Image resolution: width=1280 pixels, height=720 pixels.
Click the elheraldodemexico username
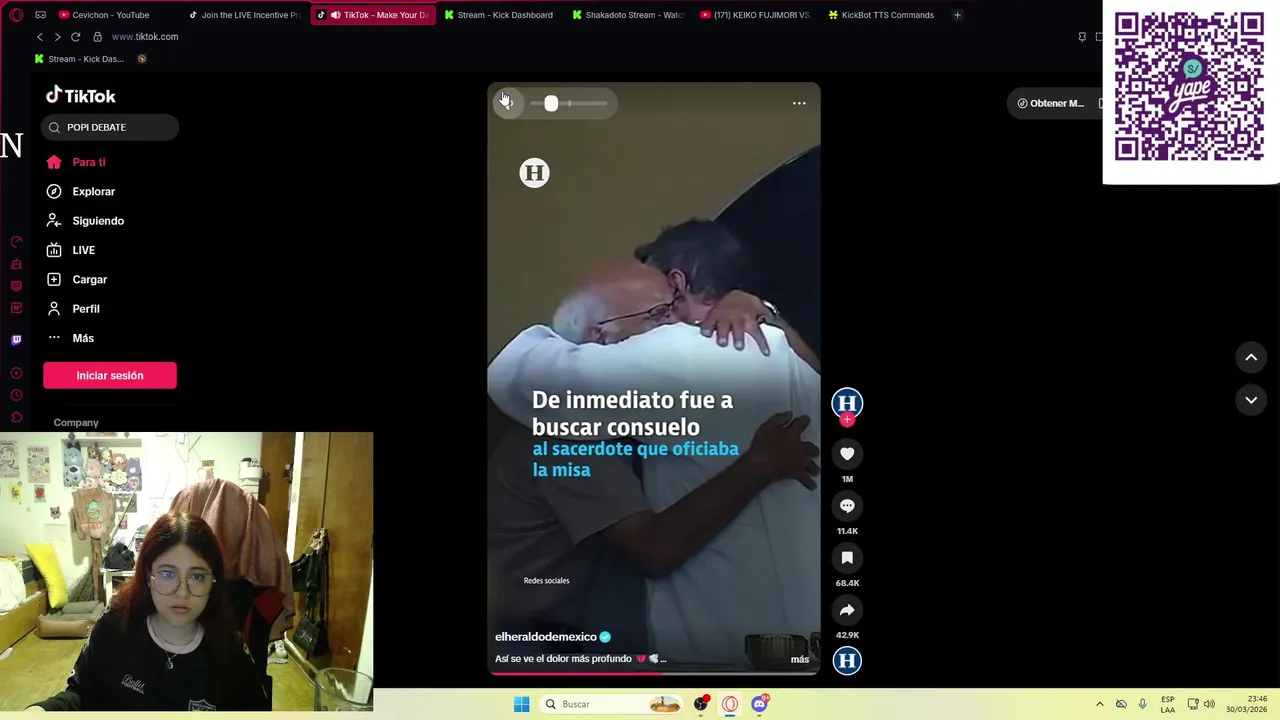tap(546, 637)
